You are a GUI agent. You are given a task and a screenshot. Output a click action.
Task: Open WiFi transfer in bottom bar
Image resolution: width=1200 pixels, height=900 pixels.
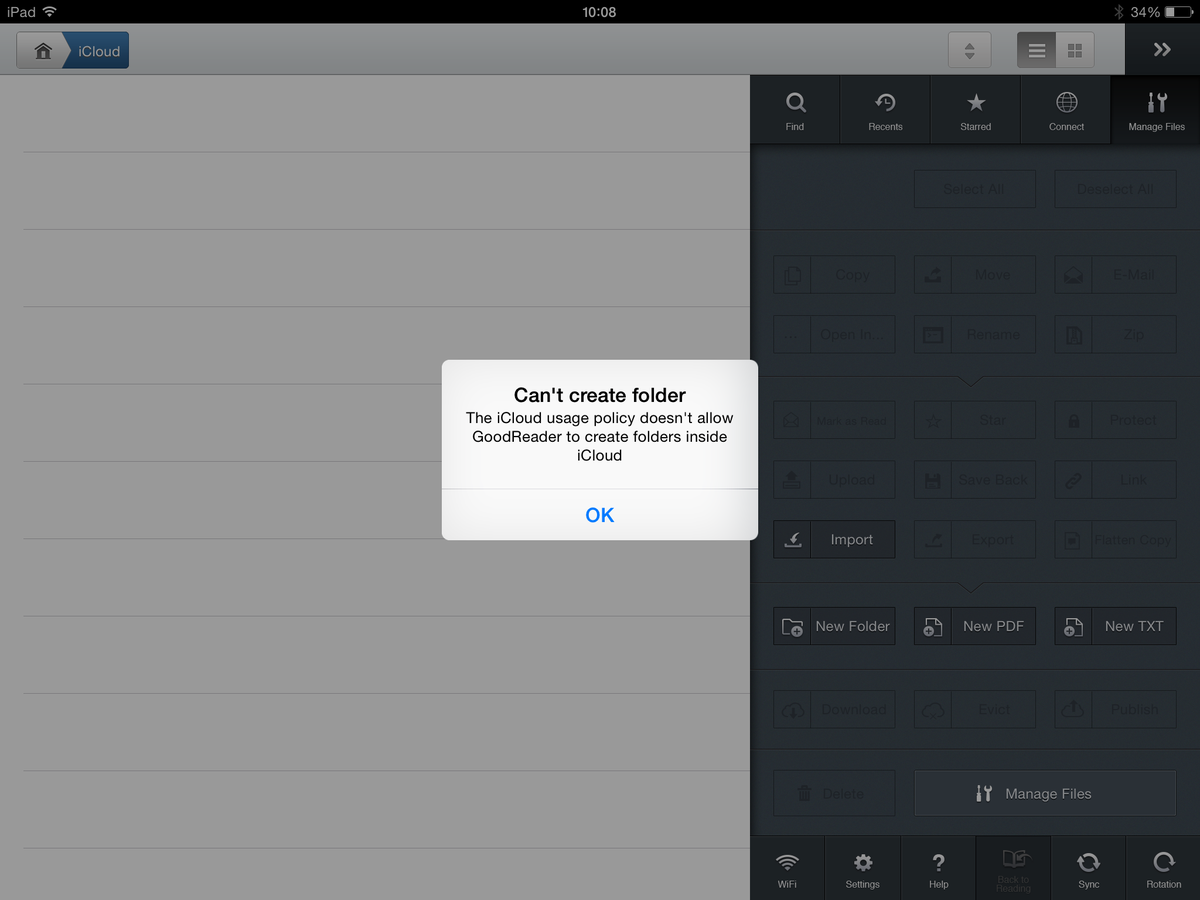tap(787, 868)
